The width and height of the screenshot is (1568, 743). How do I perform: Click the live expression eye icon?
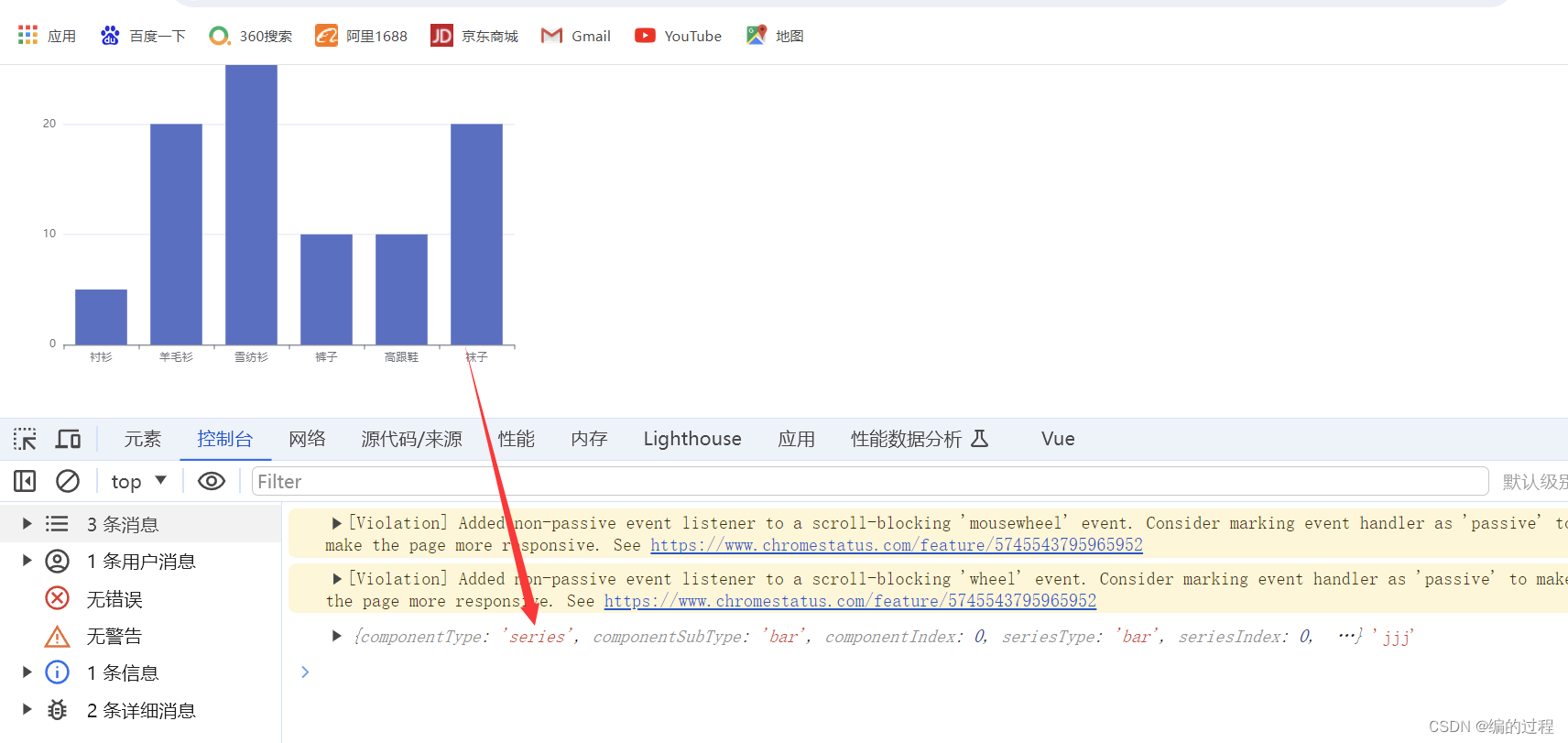(212, 481)
